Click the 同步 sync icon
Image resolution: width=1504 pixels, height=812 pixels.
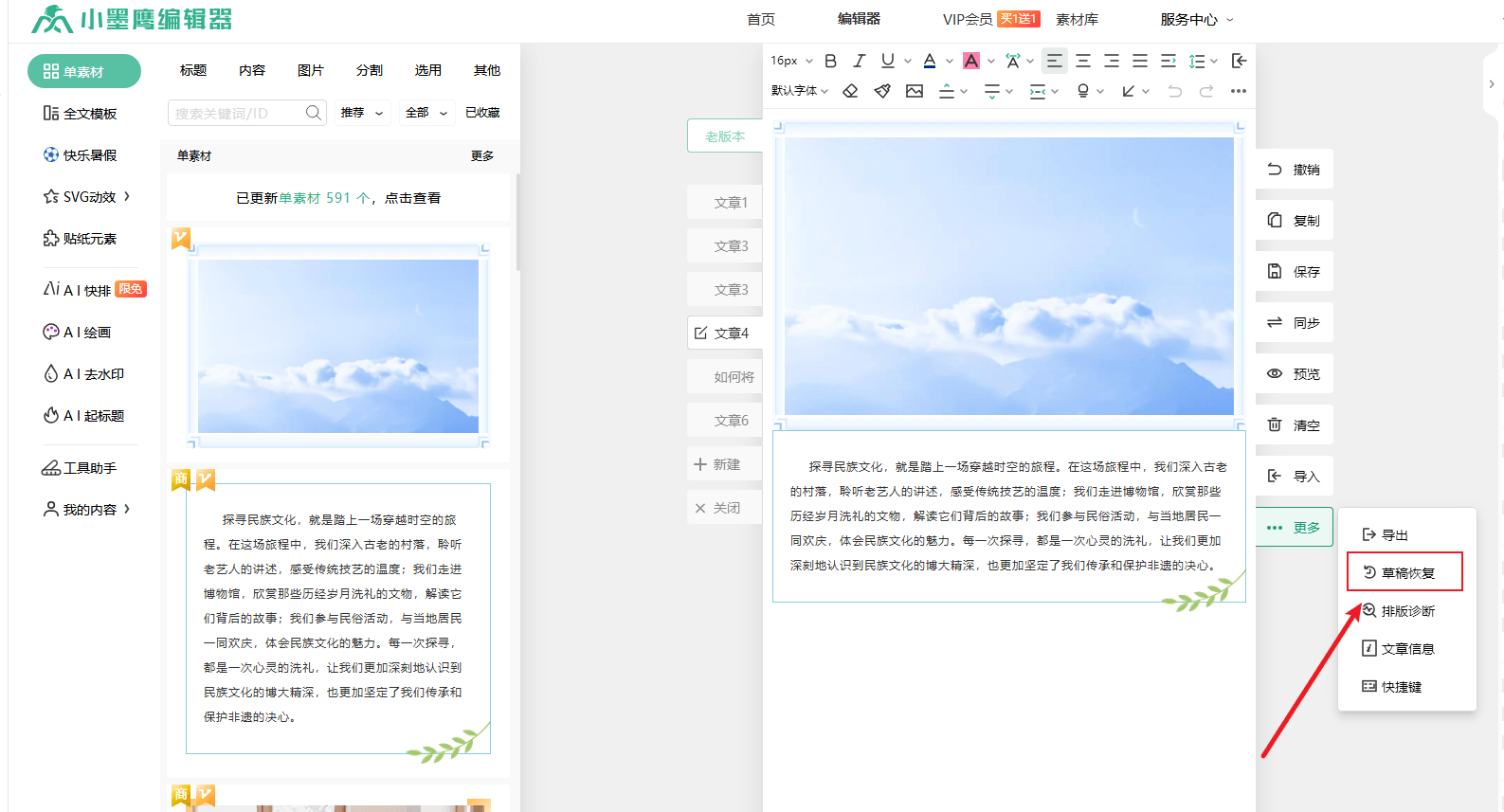(1275, 322)
